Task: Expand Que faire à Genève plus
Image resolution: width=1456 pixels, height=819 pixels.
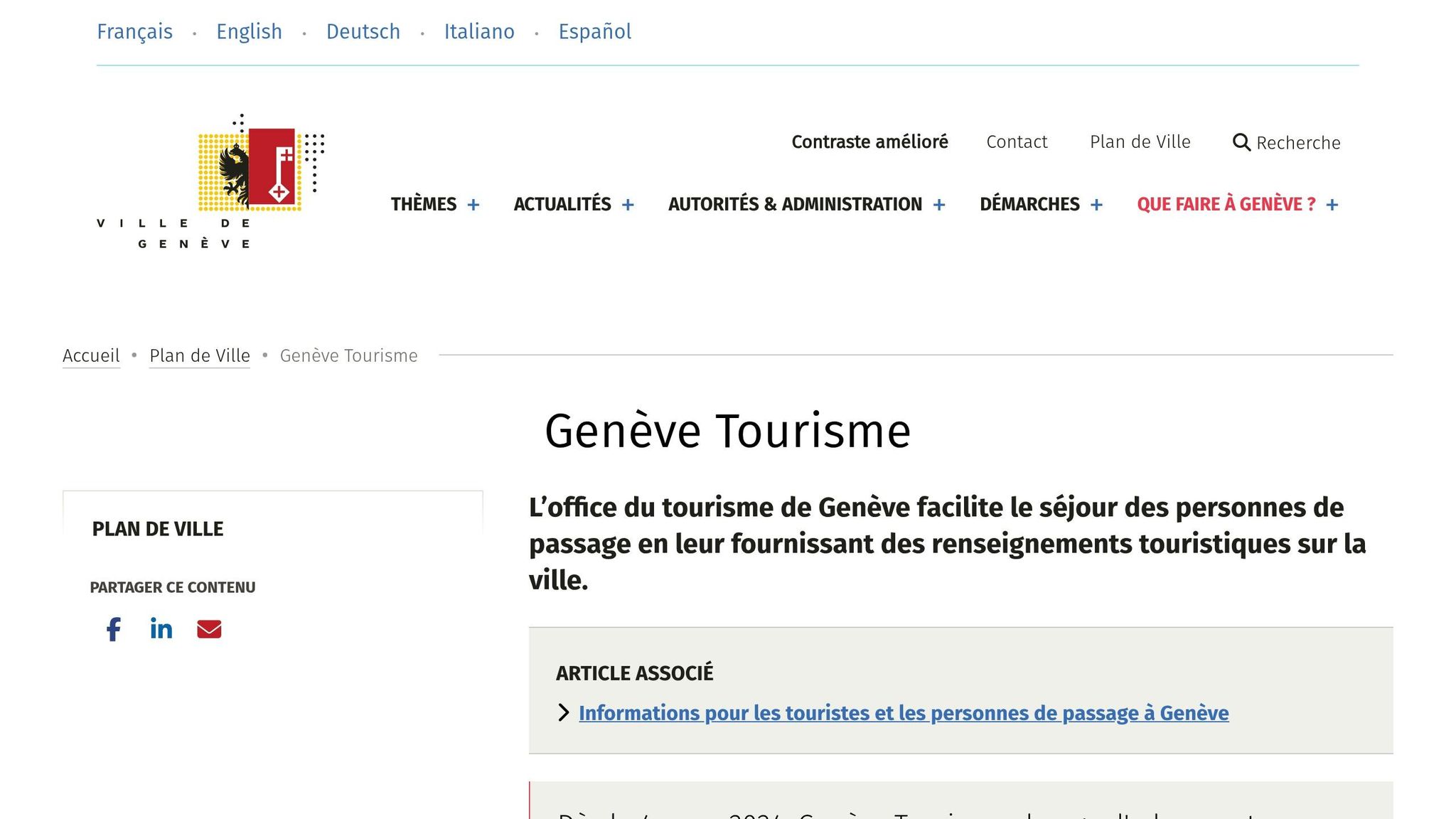Action: point(1332,205)
